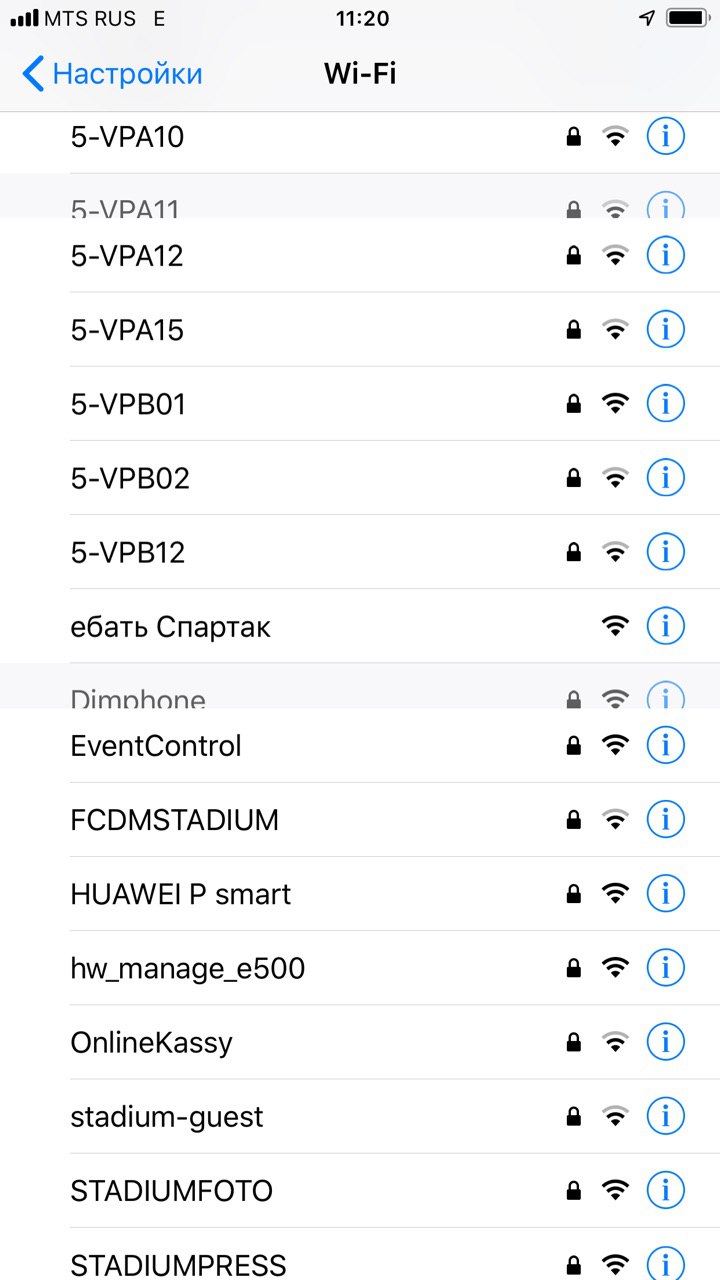Join the 5-VPA15 network
Image resolution: width=720 pixels, height=1280 pixels.
point(128,330)
